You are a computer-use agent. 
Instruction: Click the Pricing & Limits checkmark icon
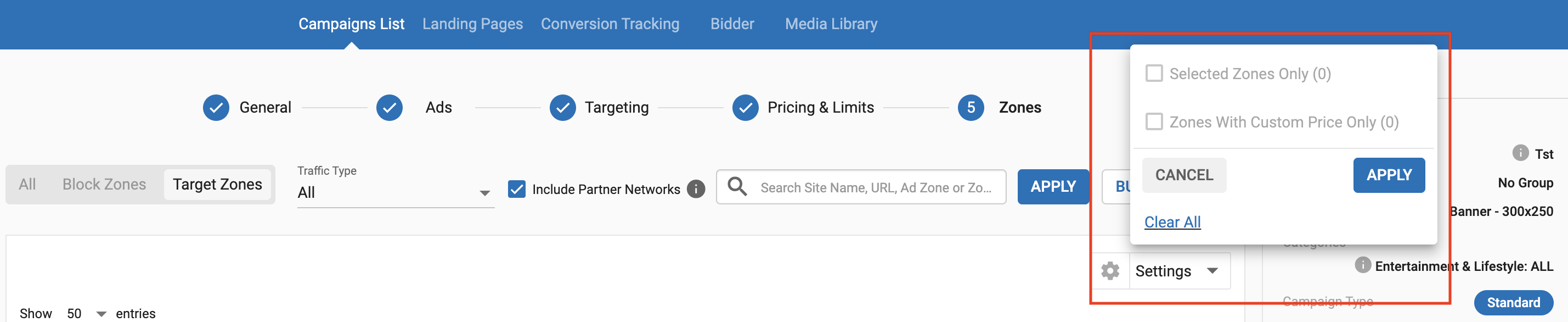click(746, 108)
